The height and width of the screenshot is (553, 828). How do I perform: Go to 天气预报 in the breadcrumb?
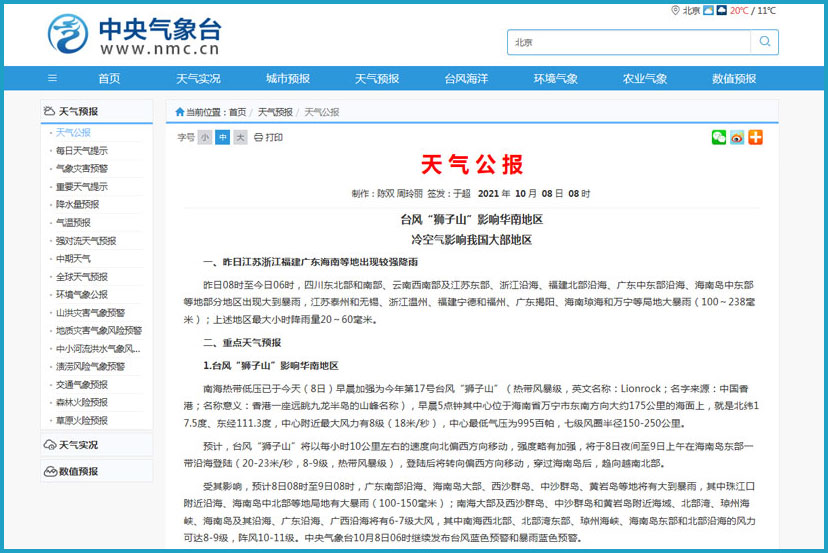tap(275, 112)
